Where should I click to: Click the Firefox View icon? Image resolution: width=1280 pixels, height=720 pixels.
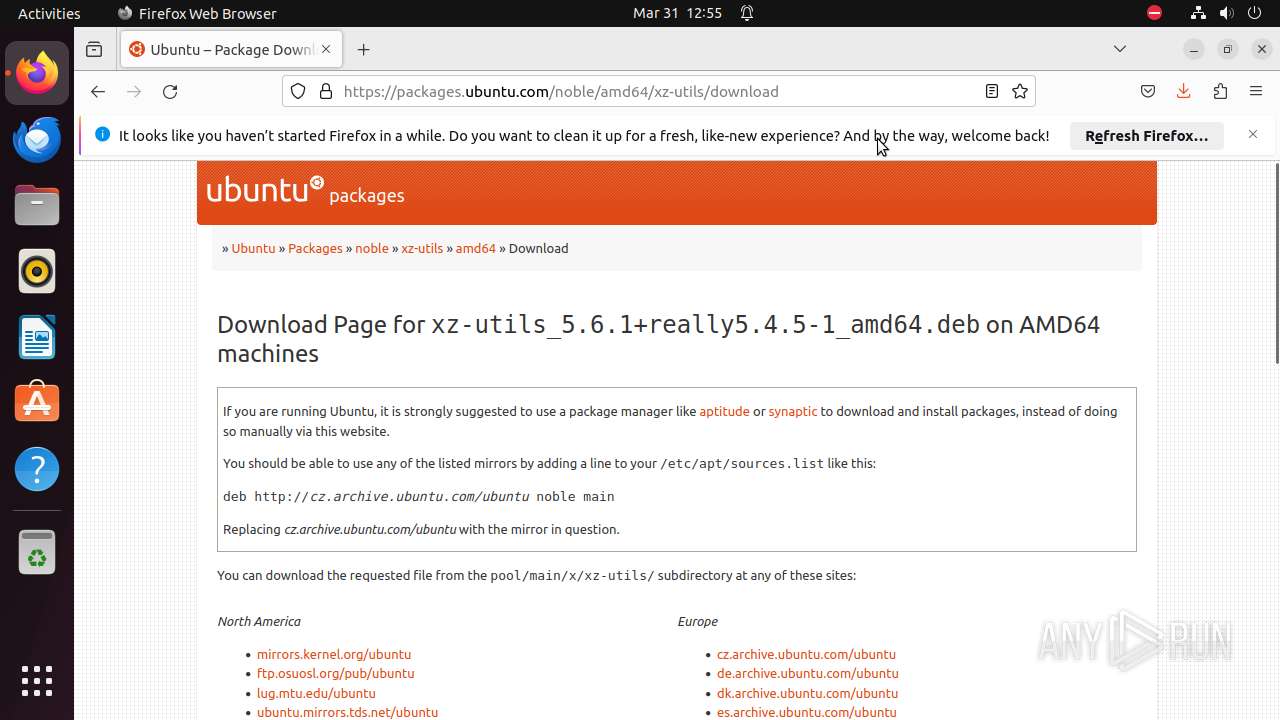pyautogui.click(x=94, y=49)
